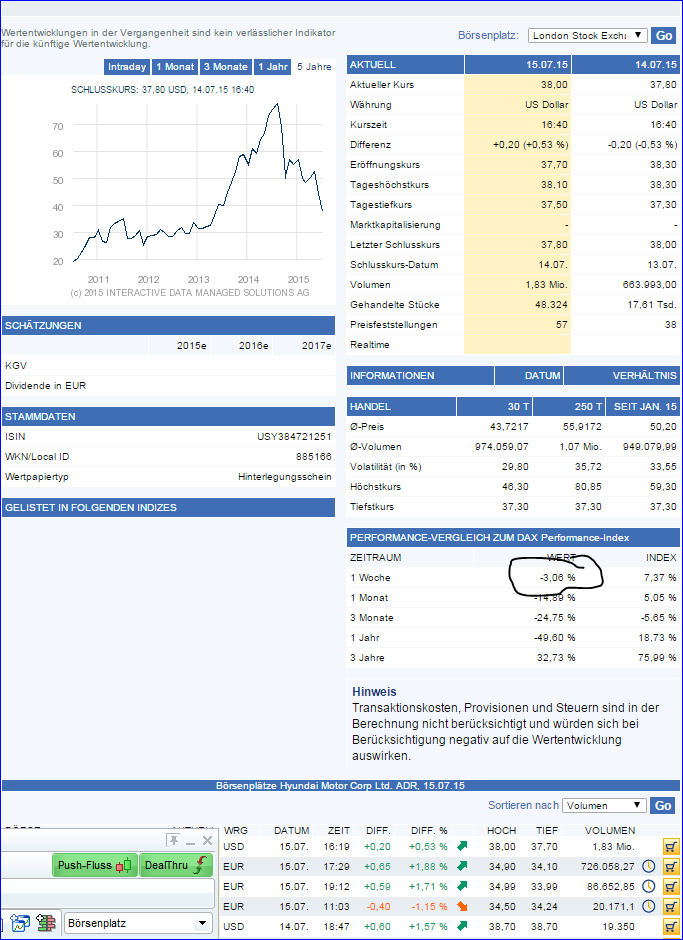The image size is (683, 940).
Task: Click the cart icon in the 86.652,85 volume row
Action: pyautogui.click(x=670, y=885)
